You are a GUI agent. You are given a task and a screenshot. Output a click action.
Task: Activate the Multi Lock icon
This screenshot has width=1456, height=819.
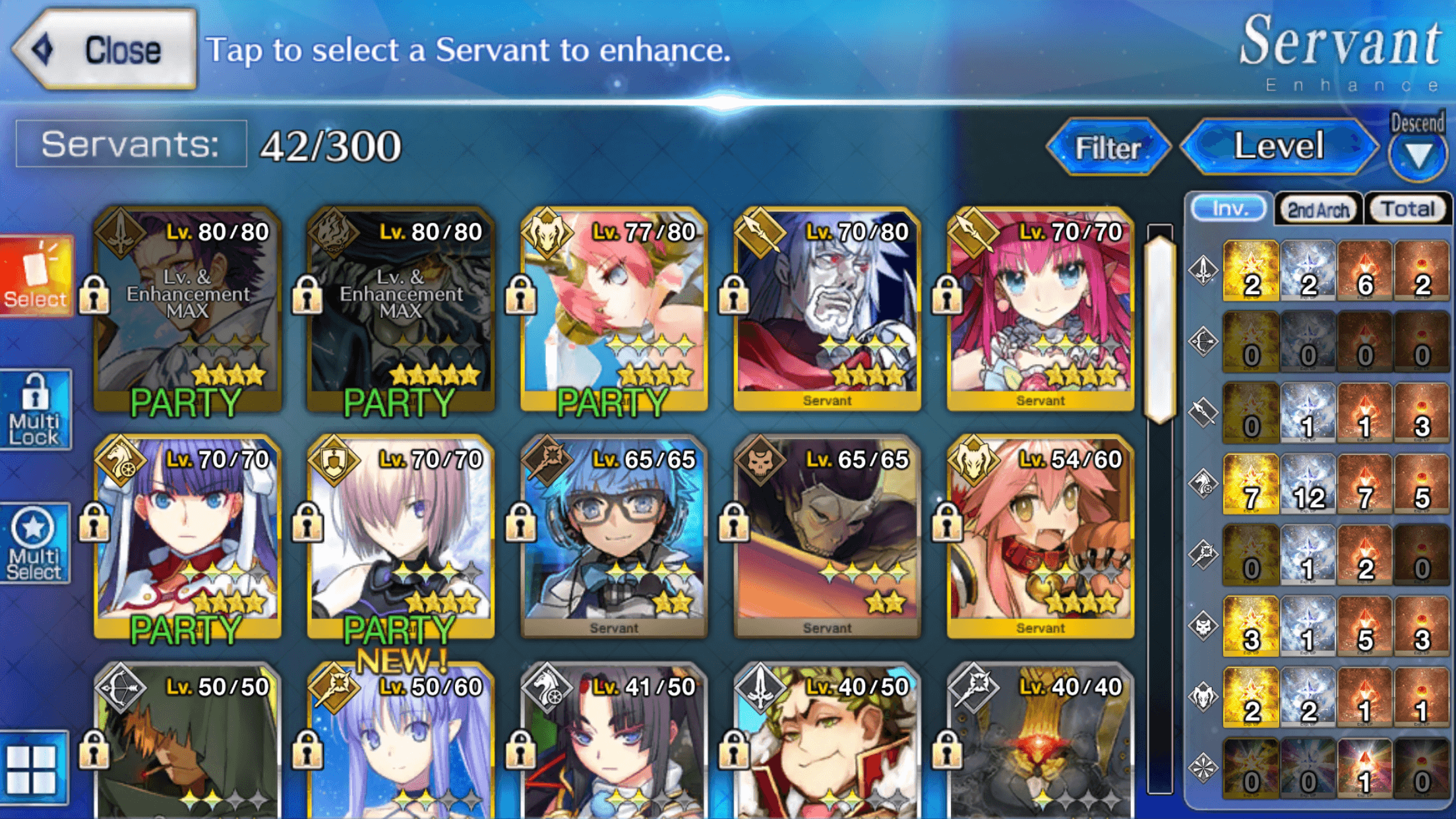click(x=35, y=409)
